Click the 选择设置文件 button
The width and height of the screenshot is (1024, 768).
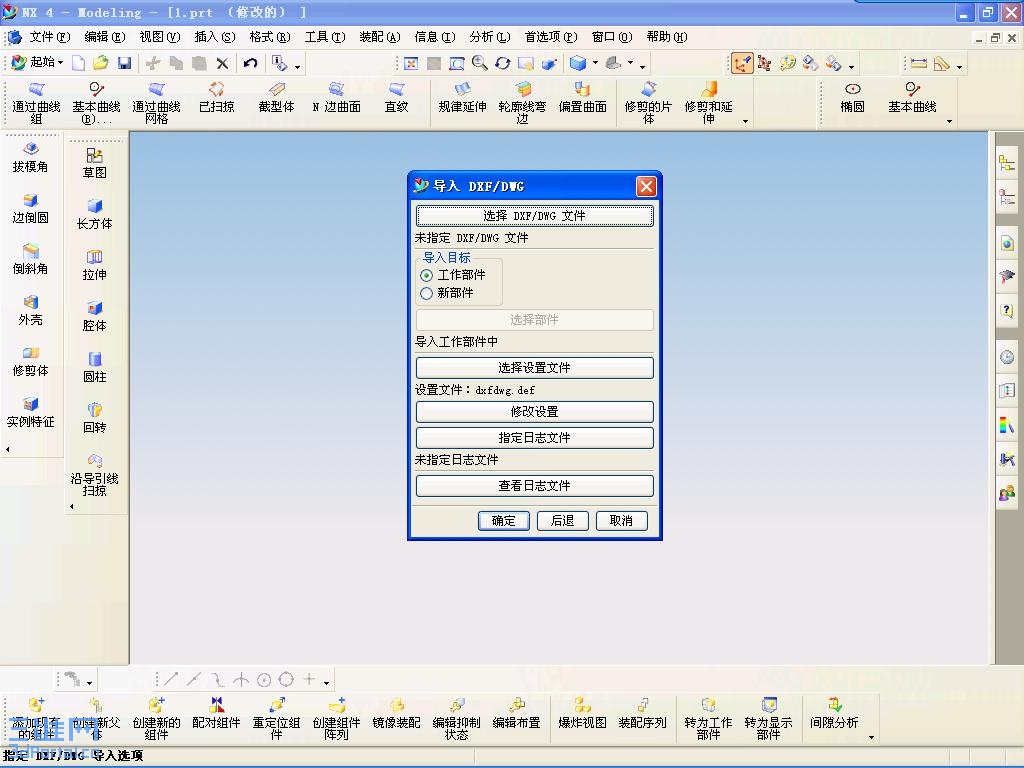tap(534, 368)
